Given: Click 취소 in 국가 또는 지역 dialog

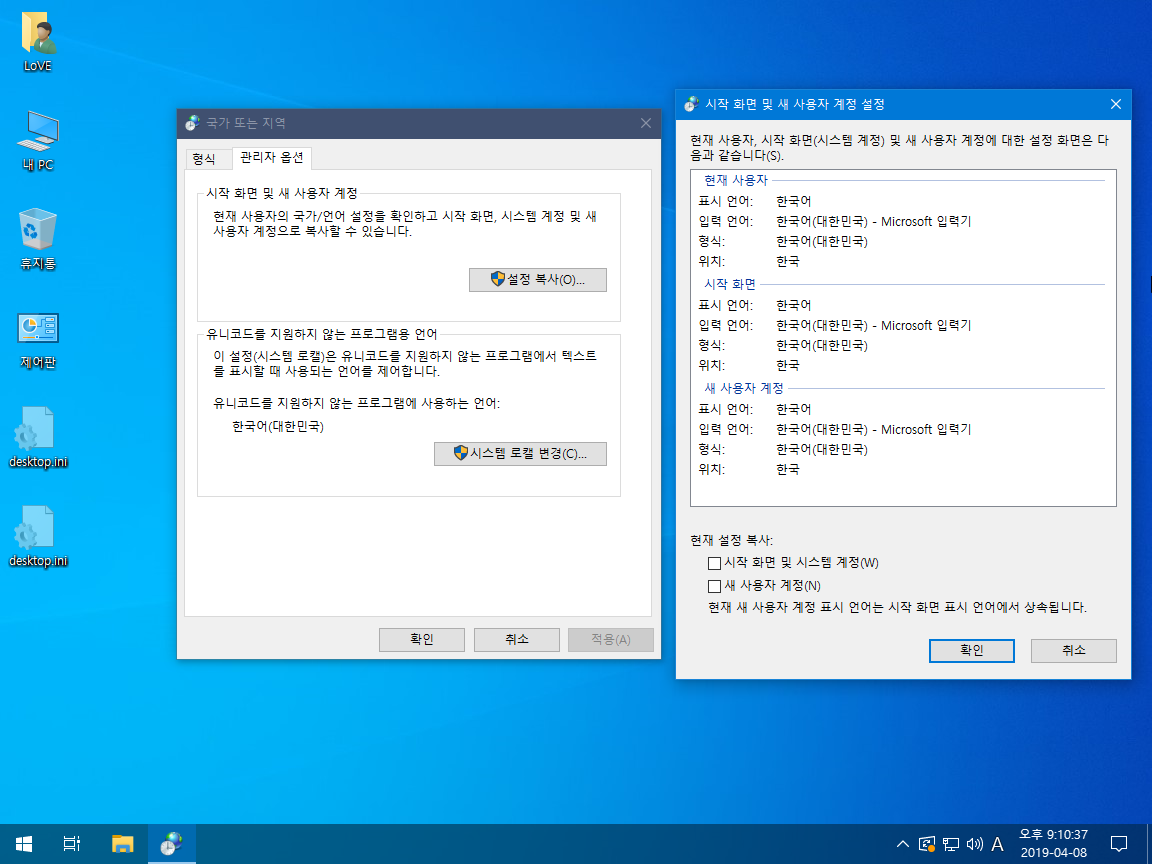Looking at the screenshot, I should coord(516,640).
